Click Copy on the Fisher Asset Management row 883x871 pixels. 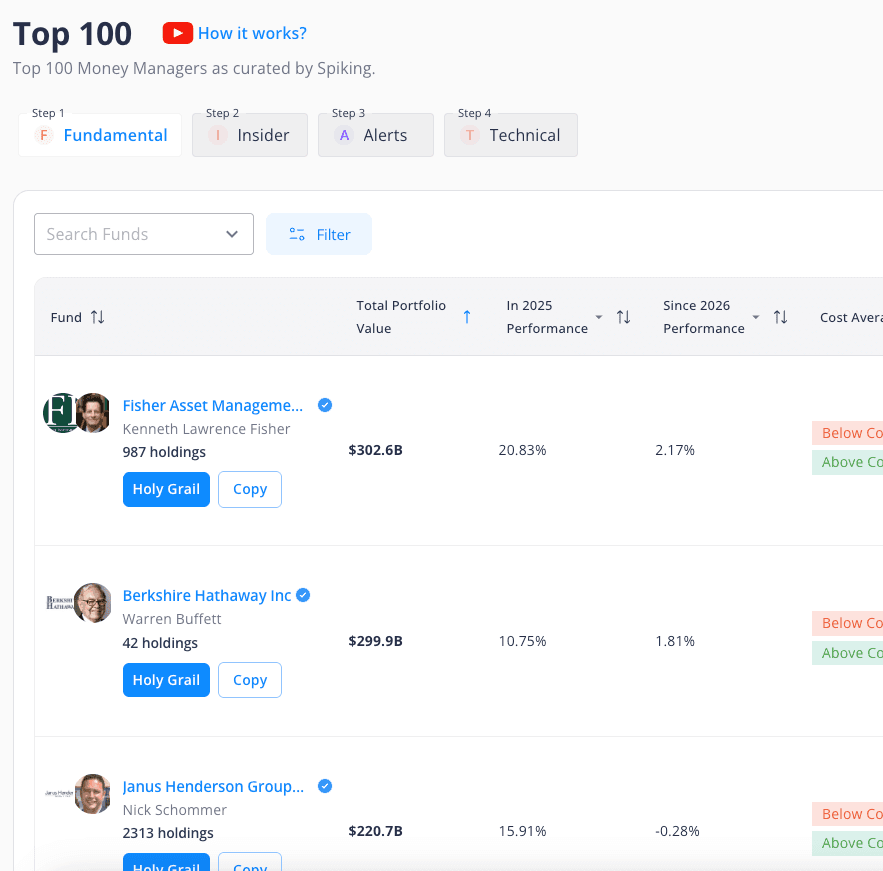click(x=249, y=489)
